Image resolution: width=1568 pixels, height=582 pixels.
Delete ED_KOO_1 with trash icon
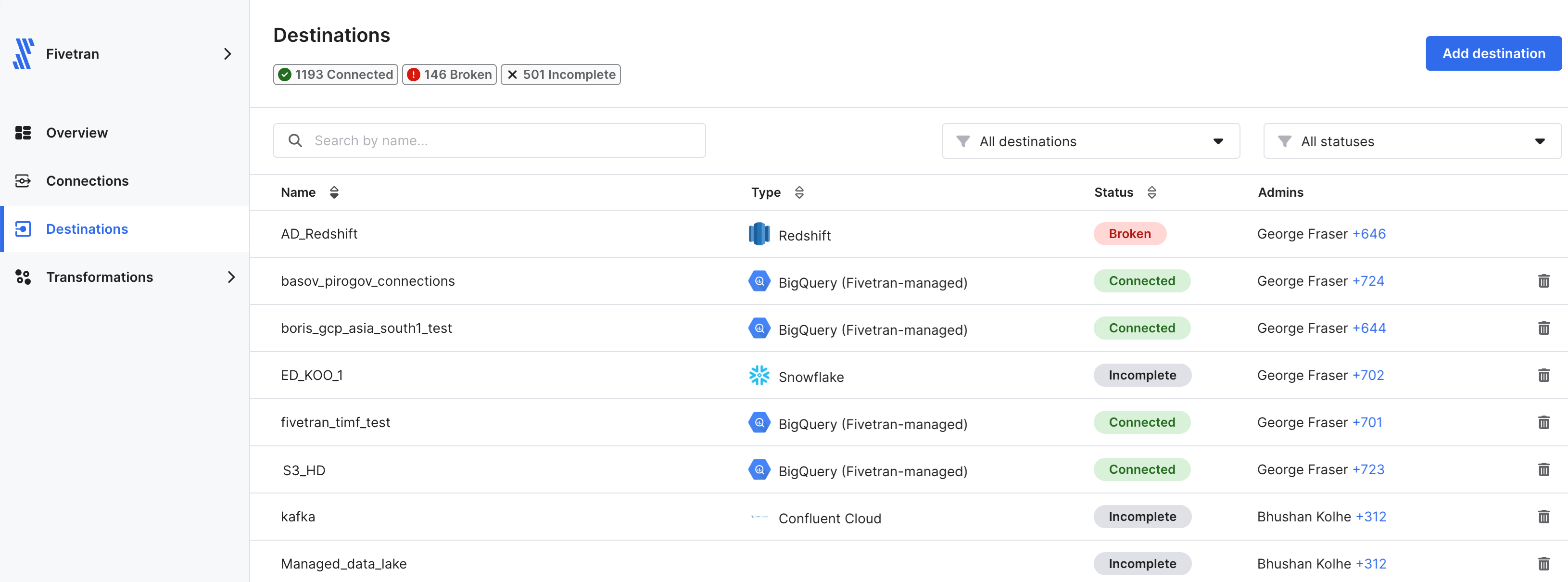[x=1543, y=375]
